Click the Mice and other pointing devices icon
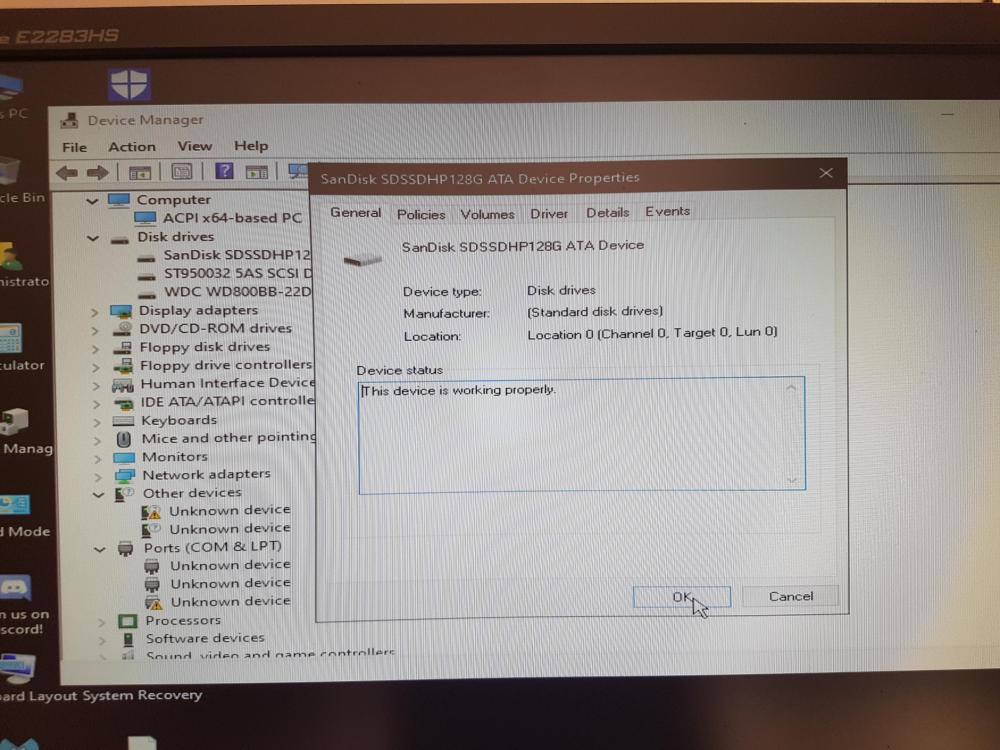The image size is (1000, 750). click(124, 439)
